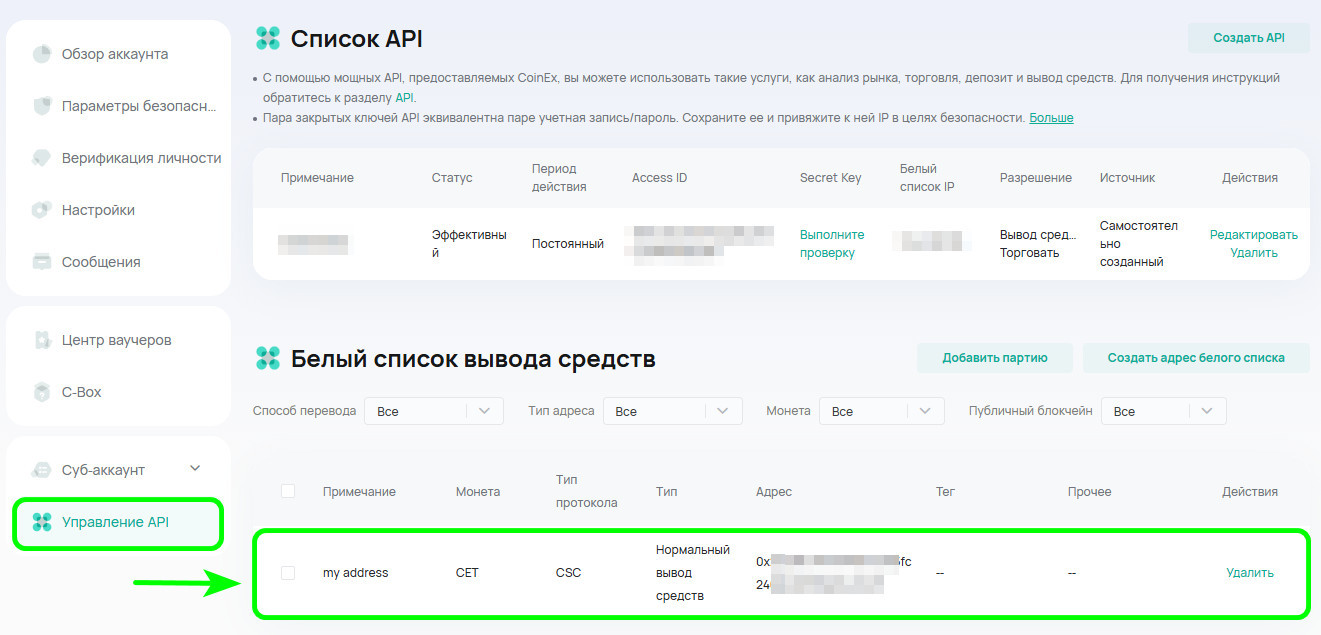Expand the Суб-аккаунт menu chevron

(195, 469)
